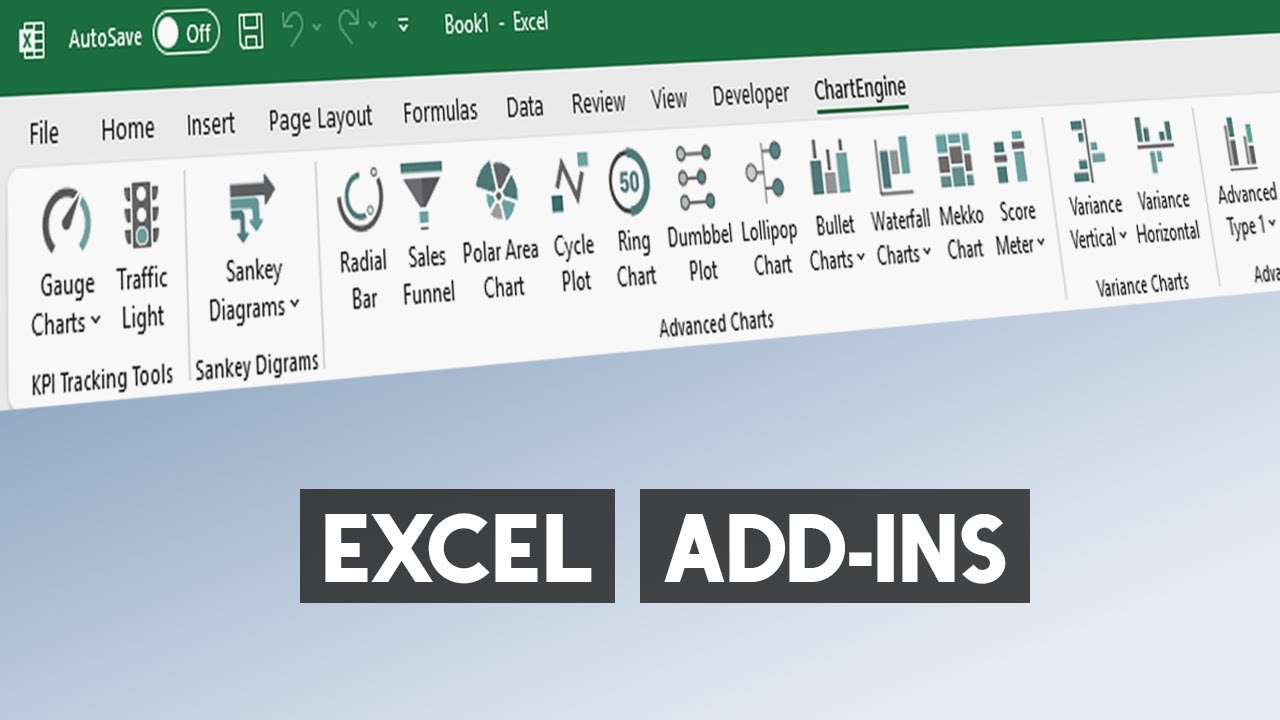Click the 'AutoSave' label text

(106, 38)
